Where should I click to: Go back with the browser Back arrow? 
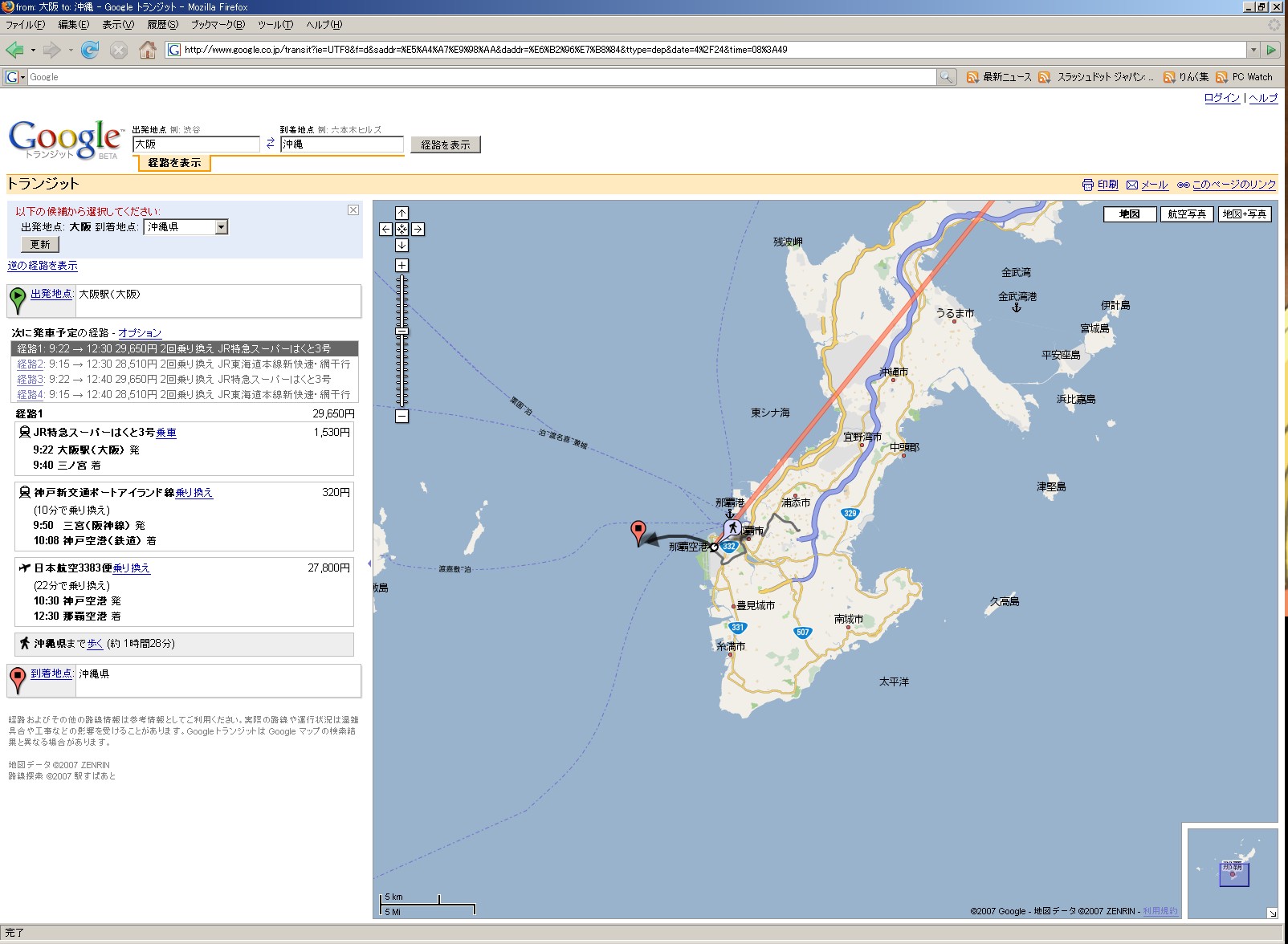[x=14, y=50]
